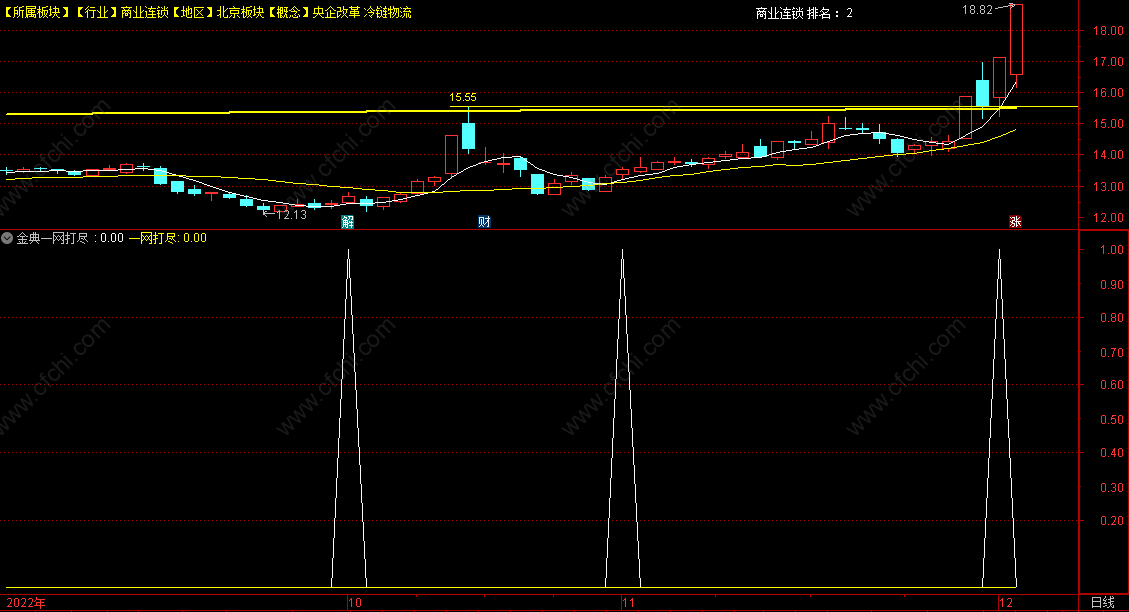Expand the 金典一网打尽 indicator menu arrow
This screenshot has width=1129, height=612.
pos(7,238)
